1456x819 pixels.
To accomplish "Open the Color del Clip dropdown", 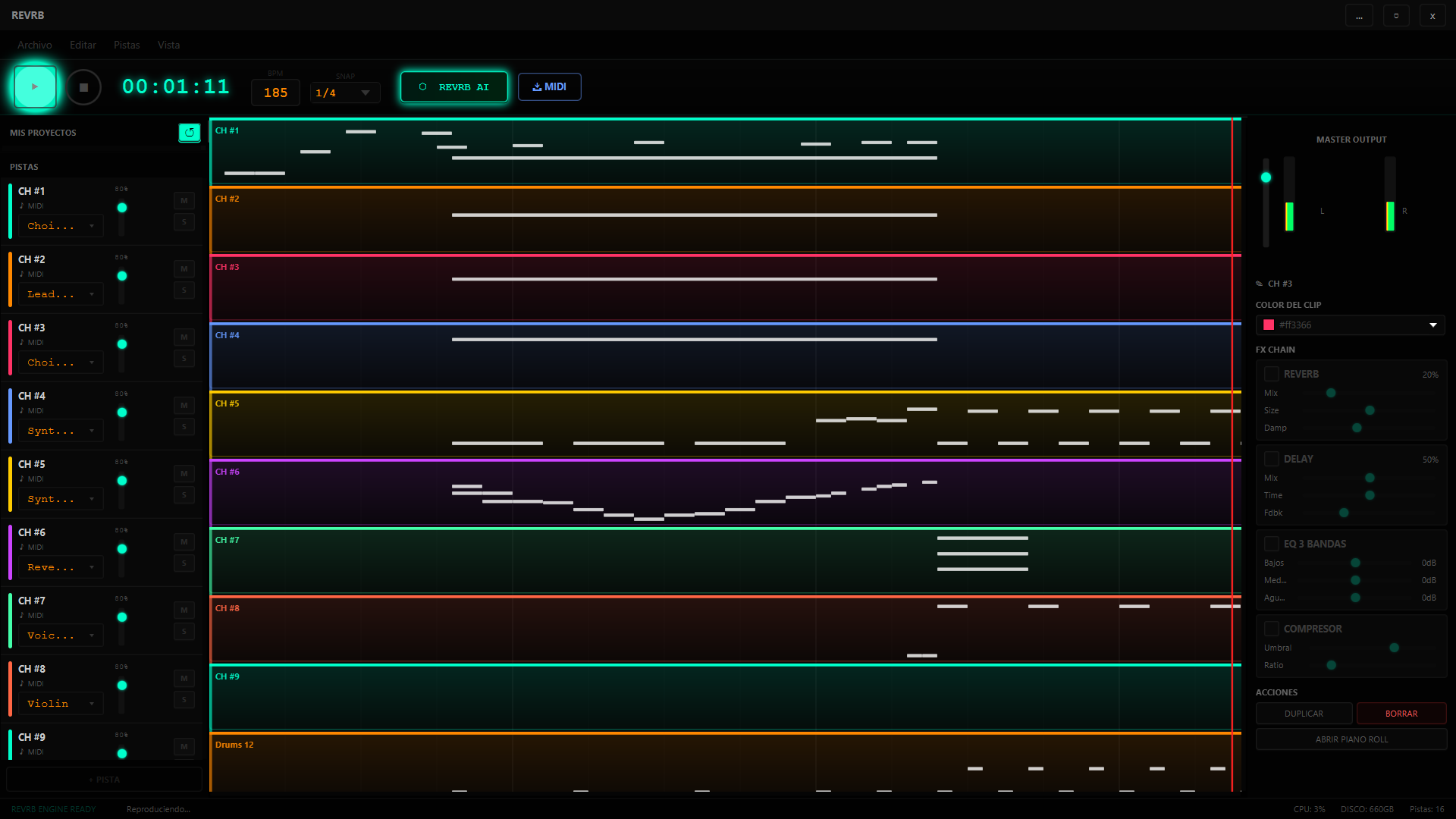I will pos(1350,325).
